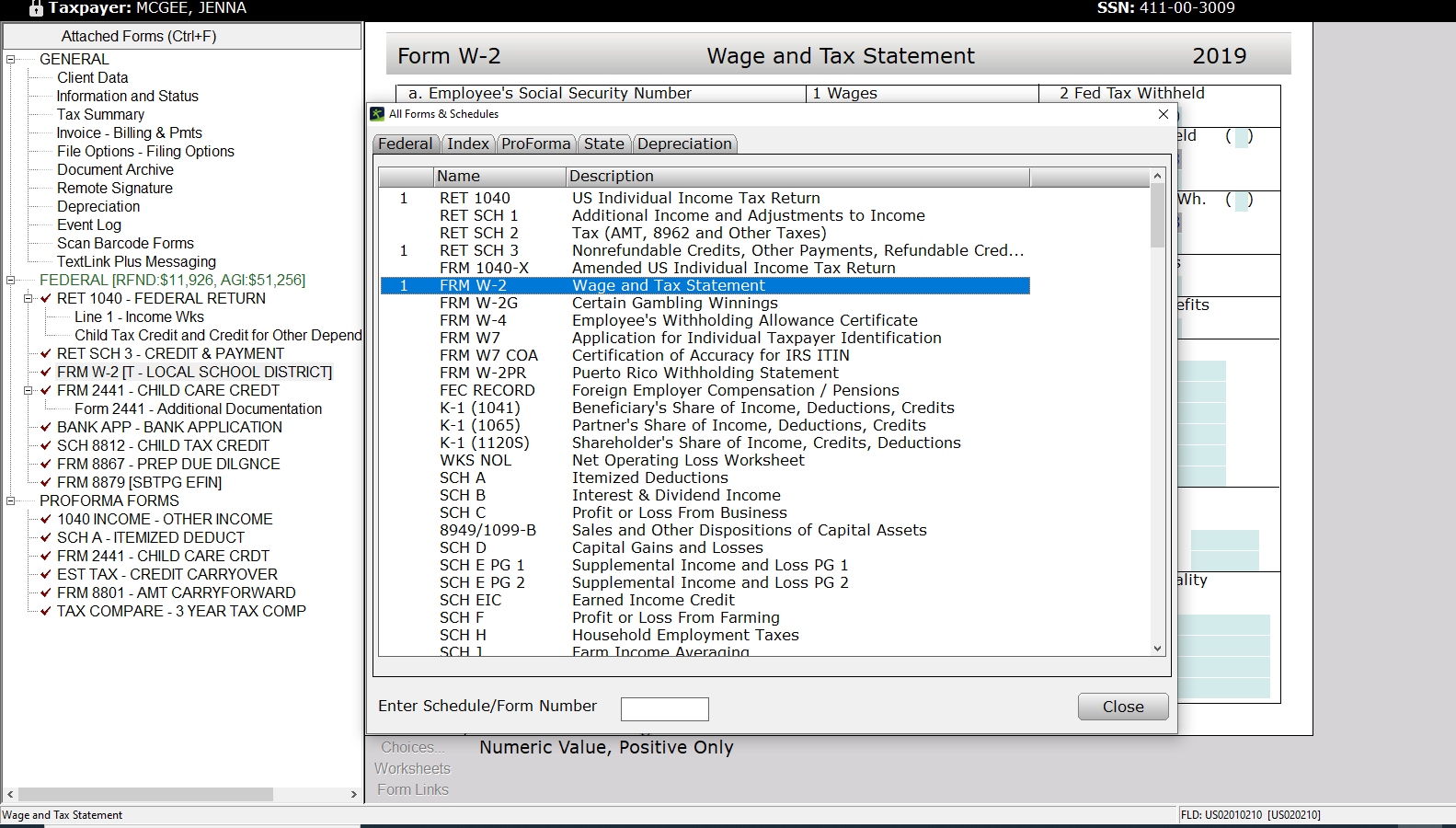Viewport: 1456px width, 828px height.
Task: Collapse the RET 1040 - FEDERAL RETURN node
Action: 29,299
